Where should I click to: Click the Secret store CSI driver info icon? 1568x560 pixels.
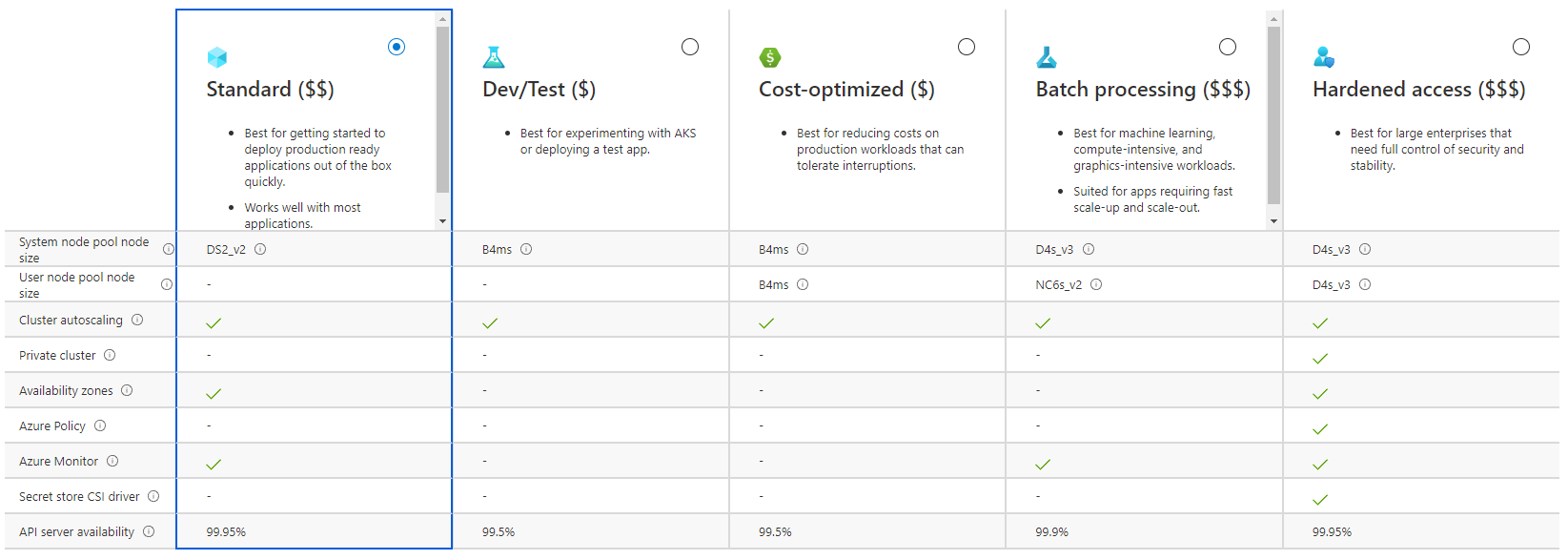153,496
